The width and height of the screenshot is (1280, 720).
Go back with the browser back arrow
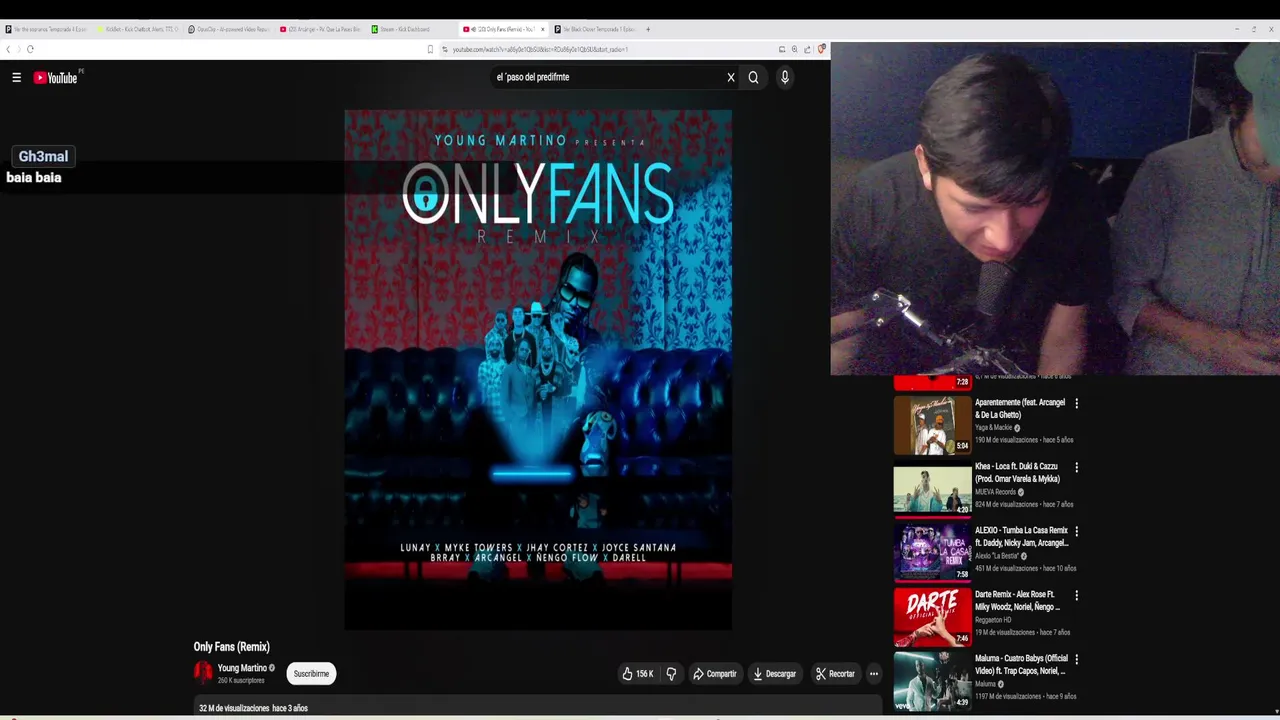click(x=8, y=49)
